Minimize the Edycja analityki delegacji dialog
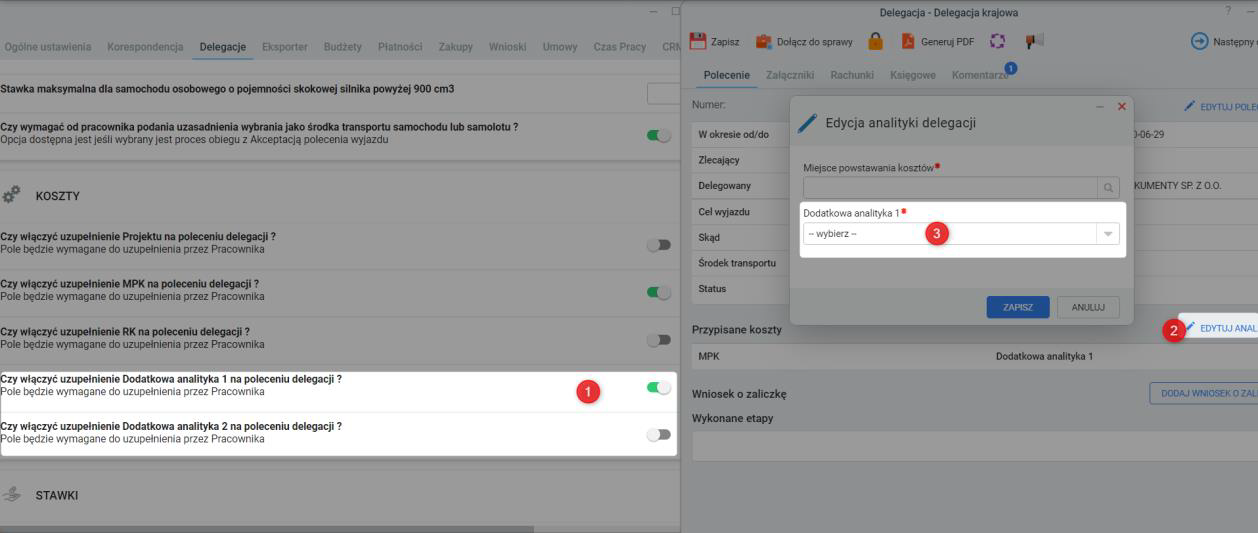Screen dimensions: 1258x533 coord(1100,106)
